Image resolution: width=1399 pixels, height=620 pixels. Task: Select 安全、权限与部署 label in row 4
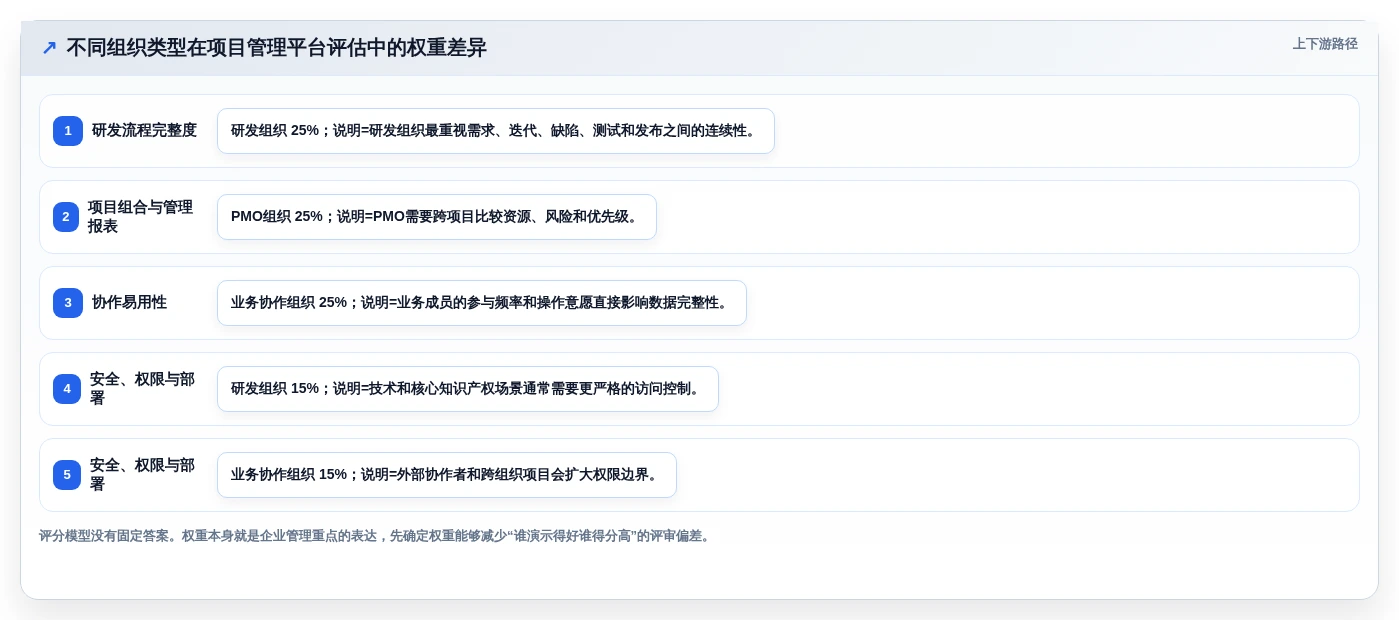142,389
